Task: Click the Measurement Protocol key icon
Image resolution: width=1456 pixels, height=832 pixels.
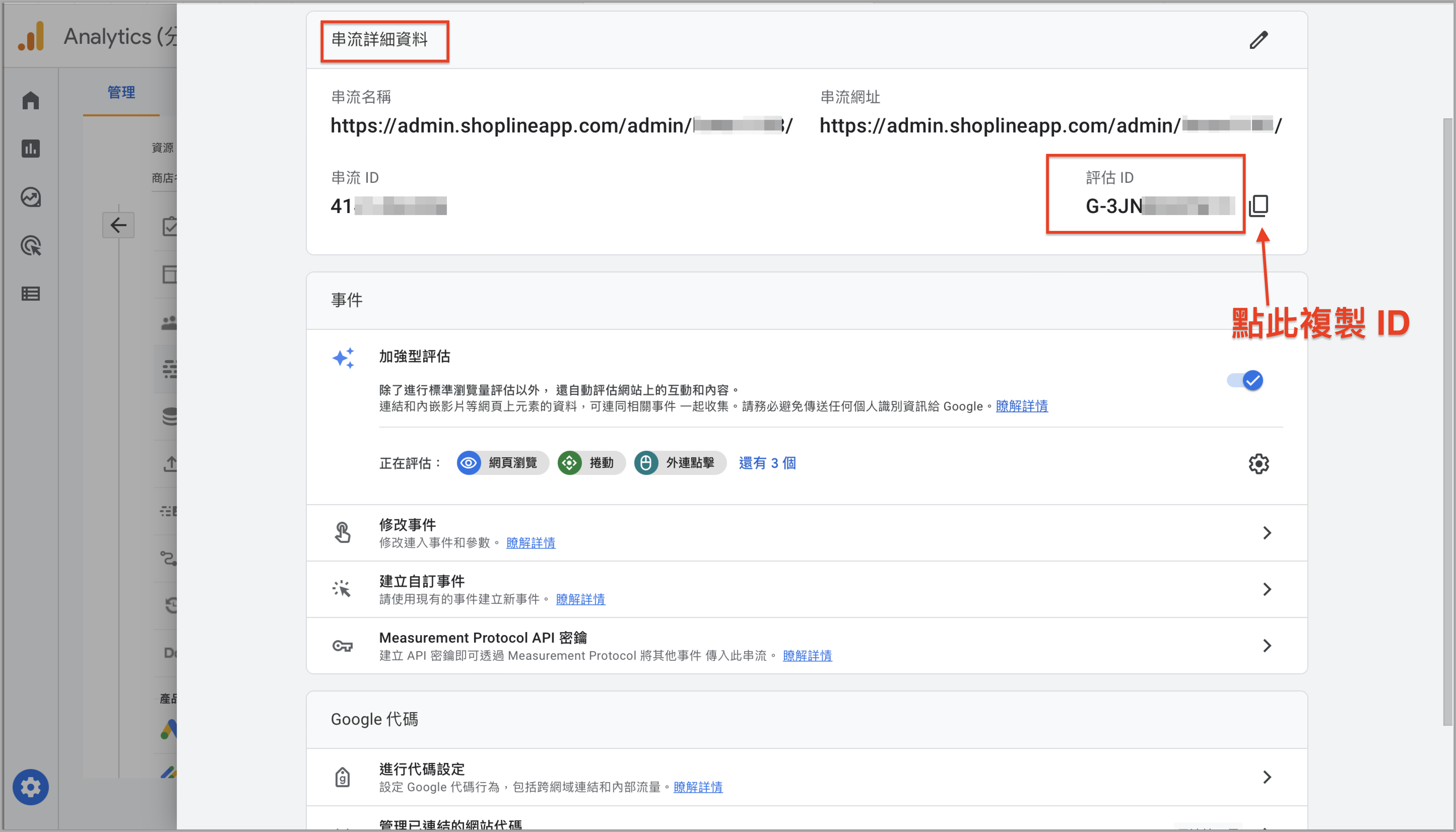Action: coord(342,646)
